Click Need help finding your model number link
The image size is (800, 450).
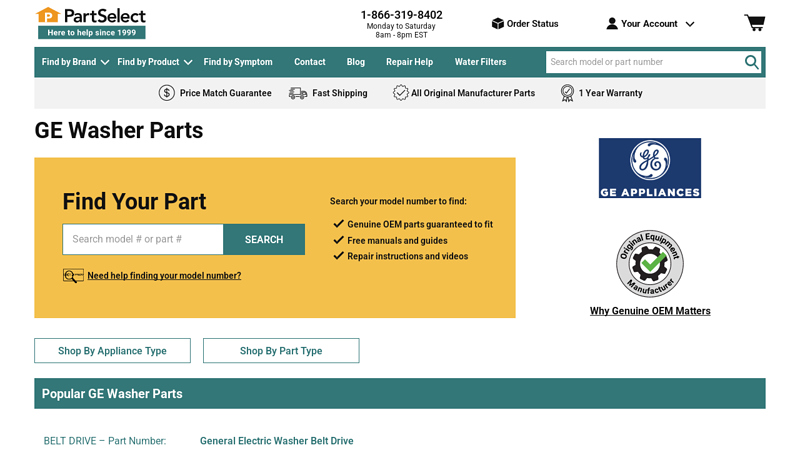click(x=164, y=276)
